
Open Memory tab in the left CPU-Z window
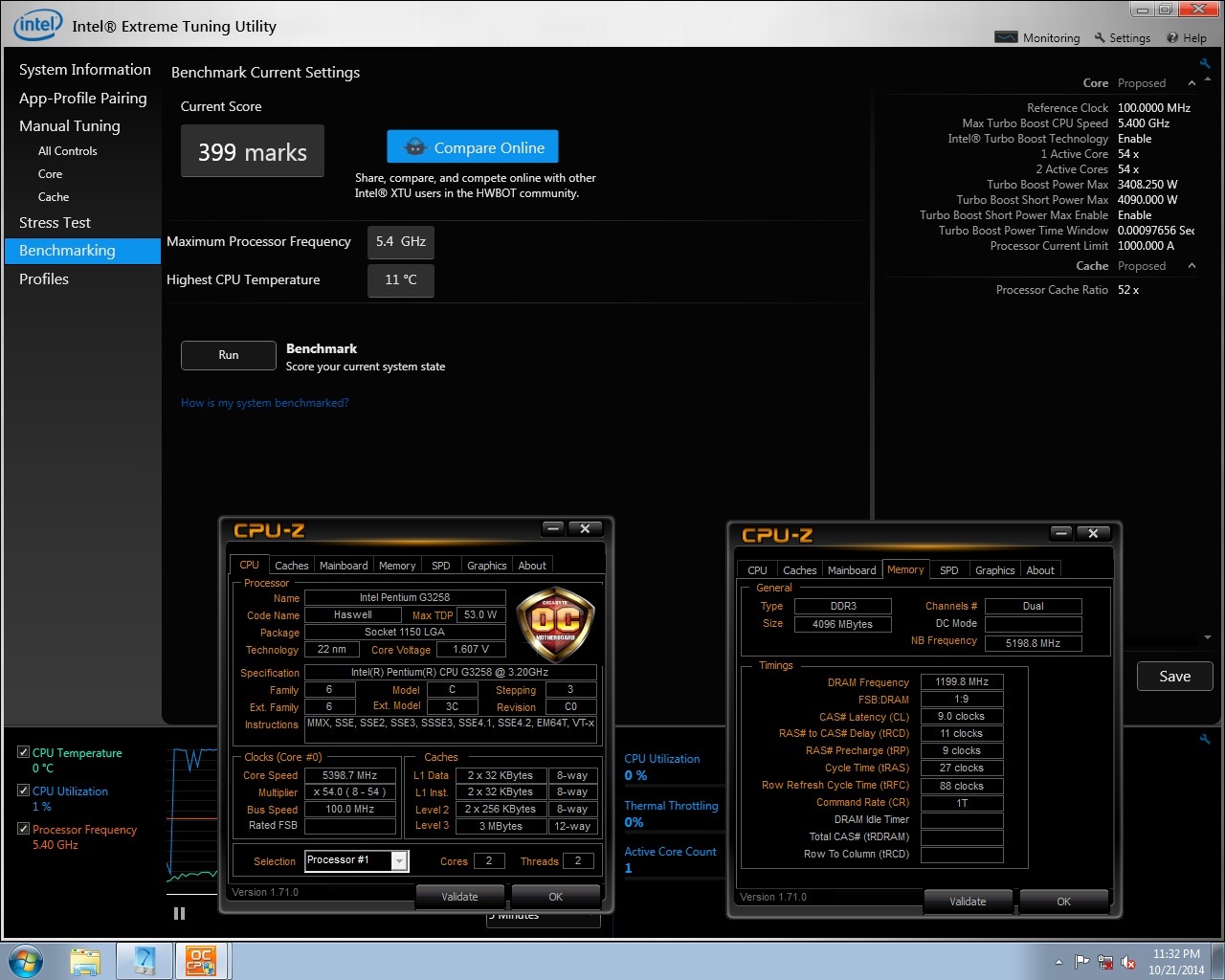pos(397,566)
